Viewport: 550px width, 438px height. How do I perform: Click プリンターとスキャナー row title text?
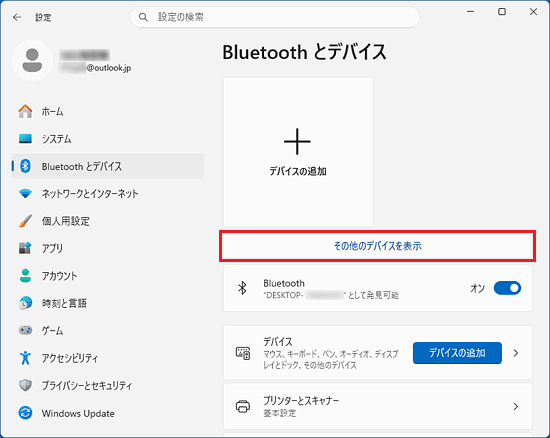point(301,400)
